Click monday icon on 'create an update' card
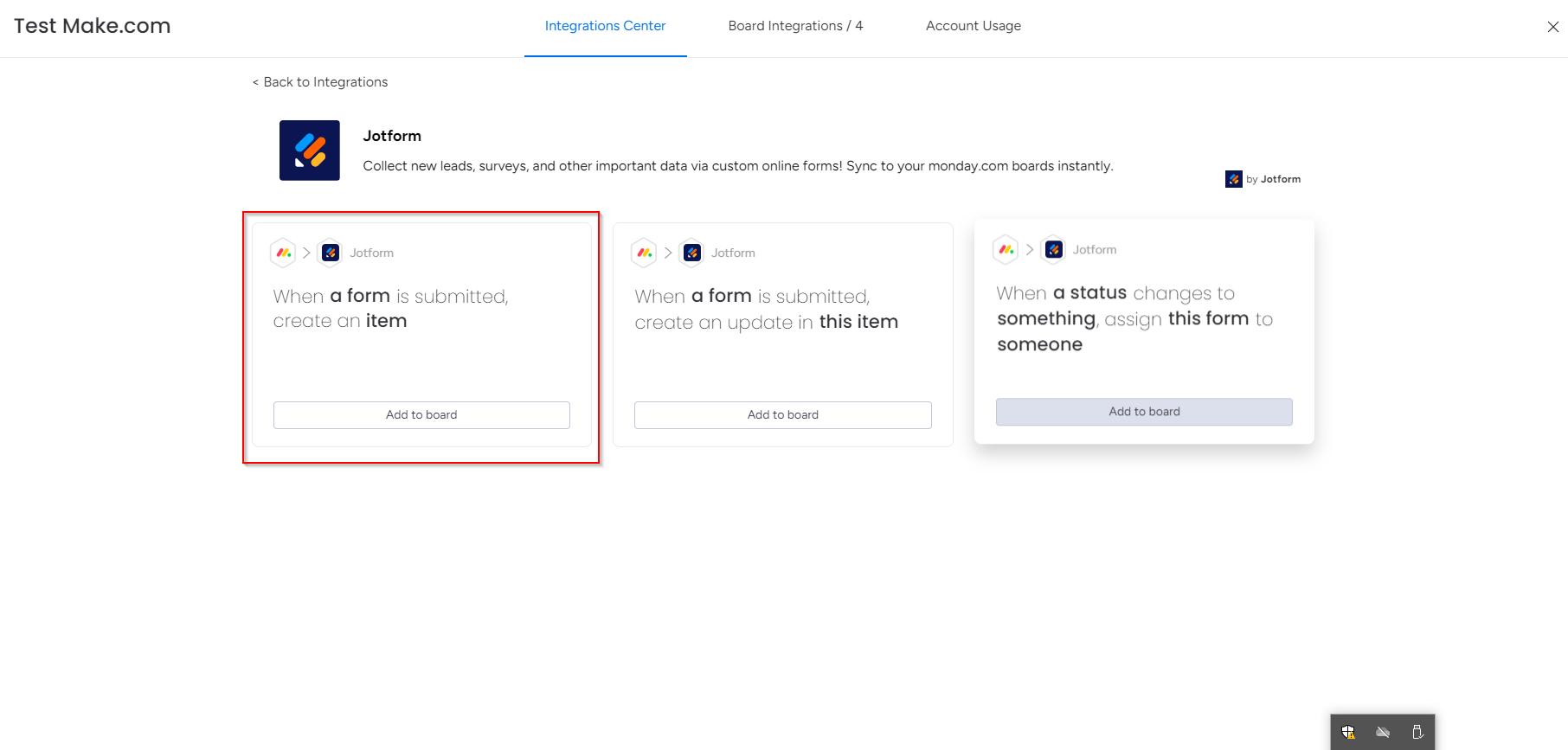1568x750 pixels. (645, 253)
